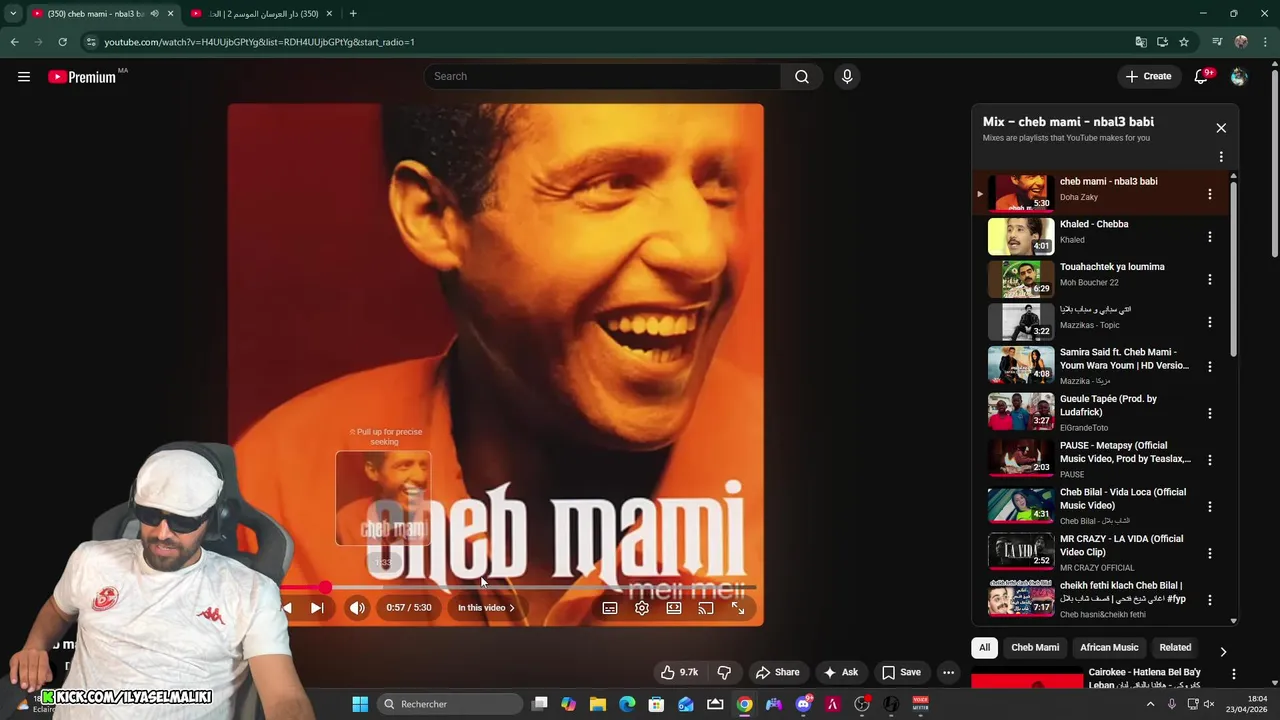Open player settings gear

(x=642, y=608)
